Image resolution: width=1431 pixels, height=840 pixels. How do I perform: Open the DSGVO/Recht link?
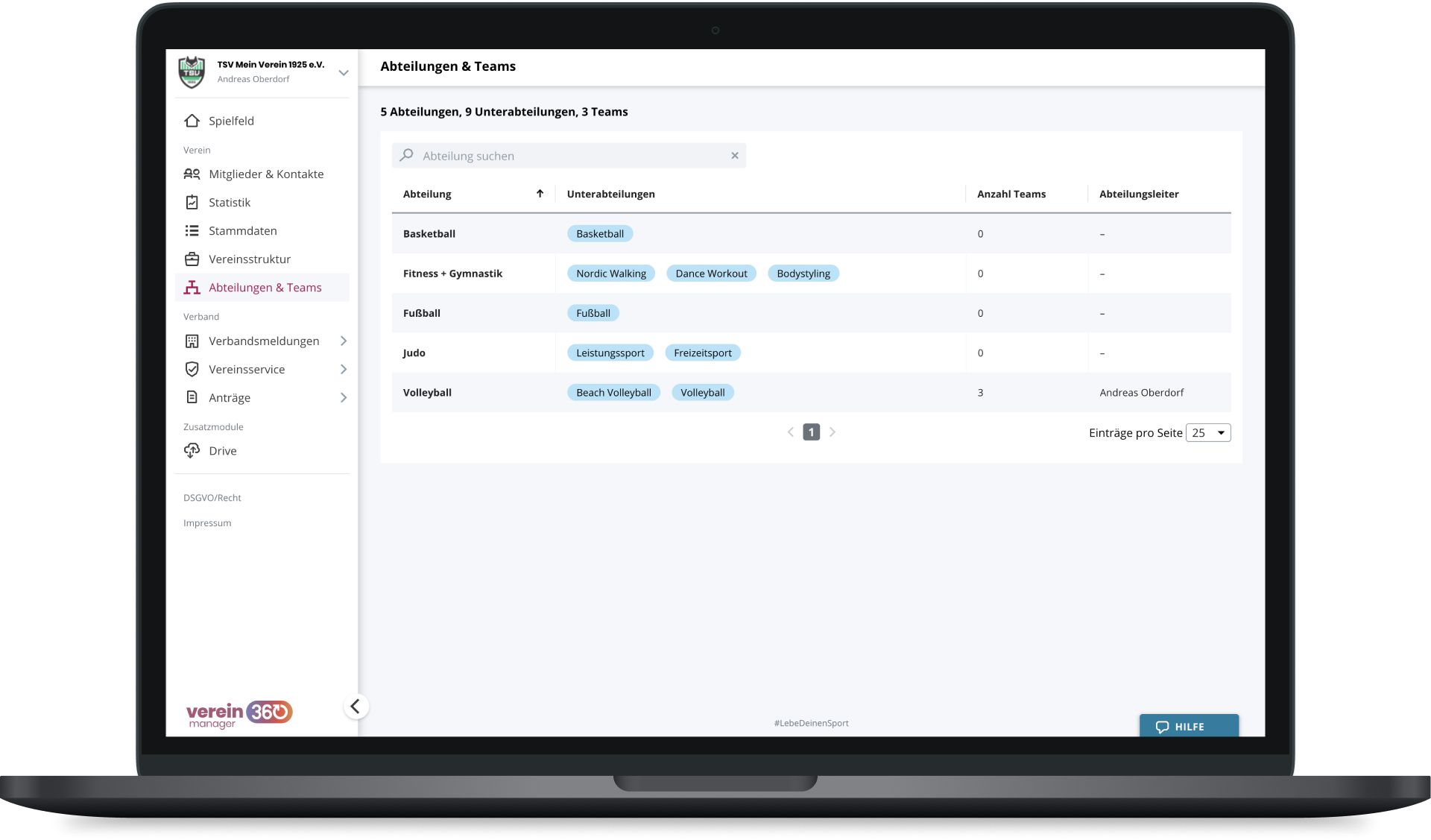click(212, 497)
